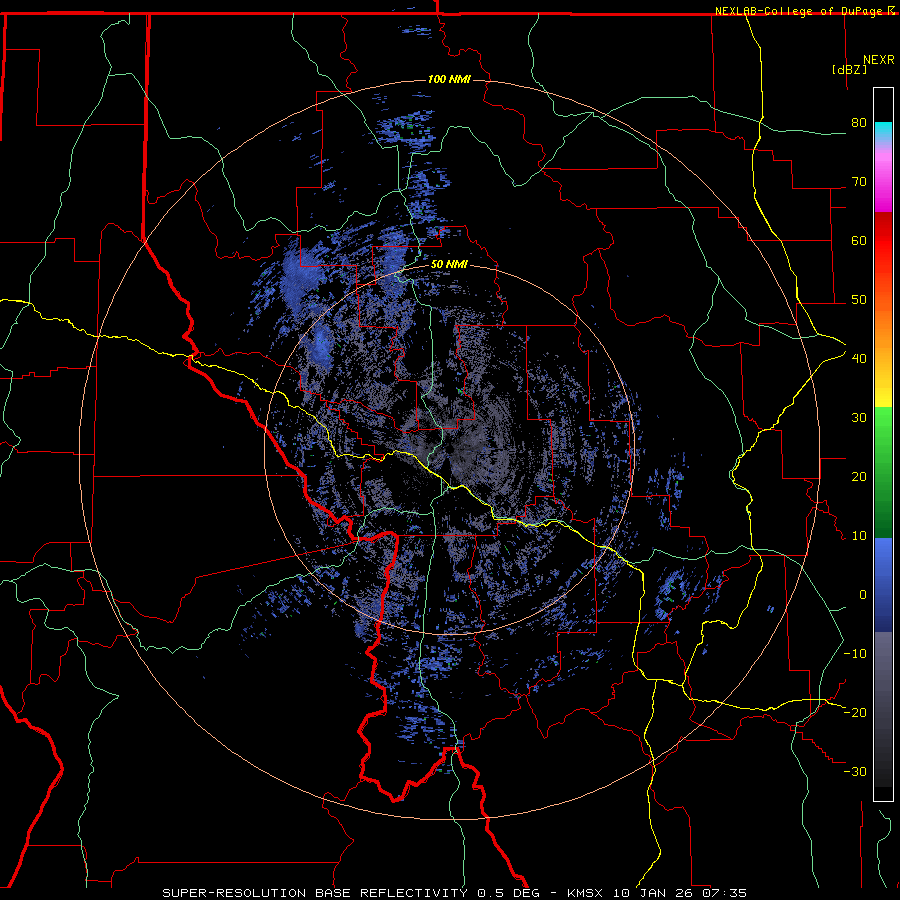Click the KMSX station identifier in caption
Viewport: 900px width, 900px height.
(587, 893)
